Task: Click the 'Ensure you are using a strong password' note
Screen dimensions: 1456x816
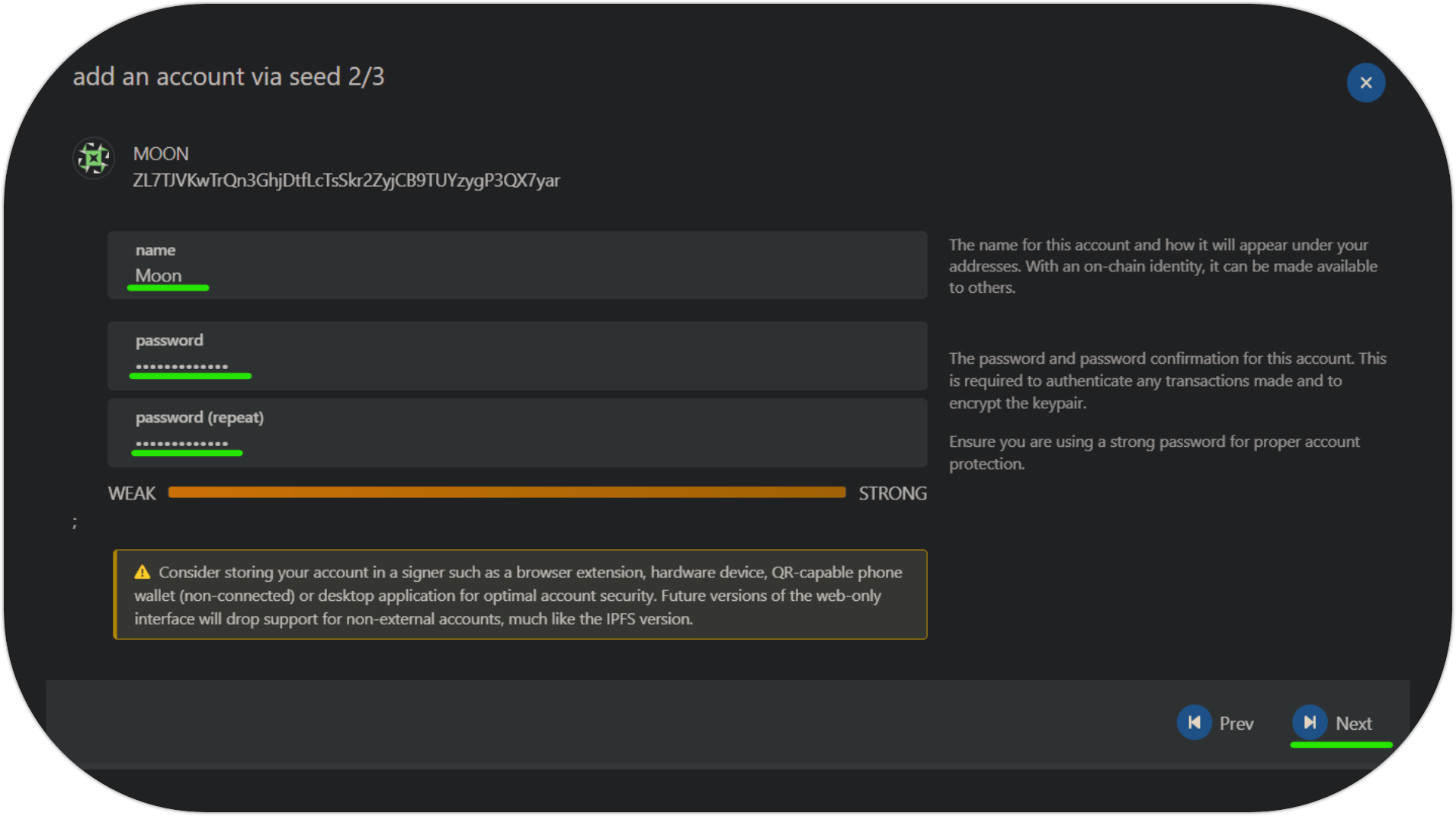Action: 1153,452
